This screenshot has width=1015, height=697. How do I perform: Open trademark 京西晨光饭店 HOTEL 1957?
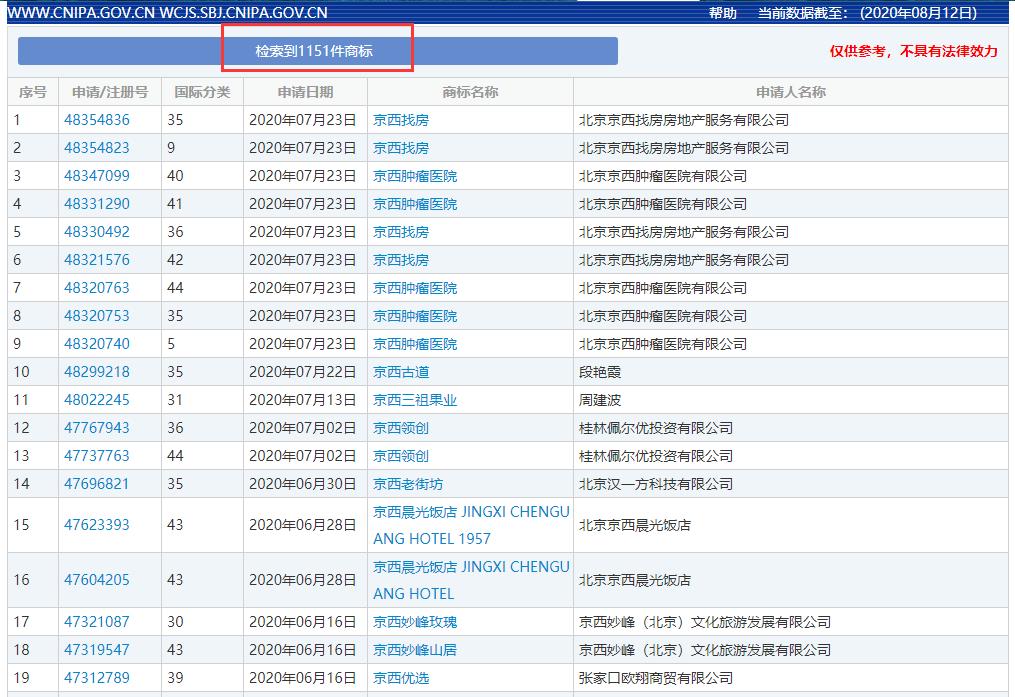(x=471, y=525)
